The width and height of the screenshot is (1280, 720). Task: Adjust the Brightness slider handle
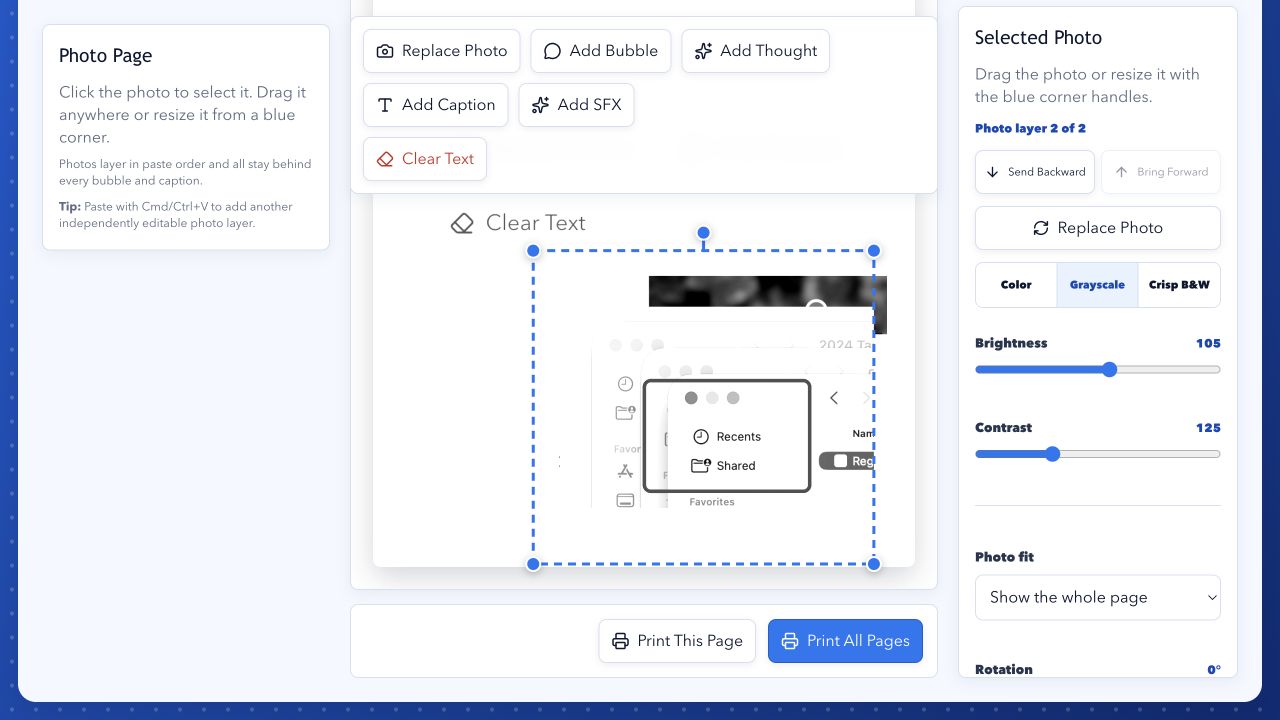(x=1109, y=370)
